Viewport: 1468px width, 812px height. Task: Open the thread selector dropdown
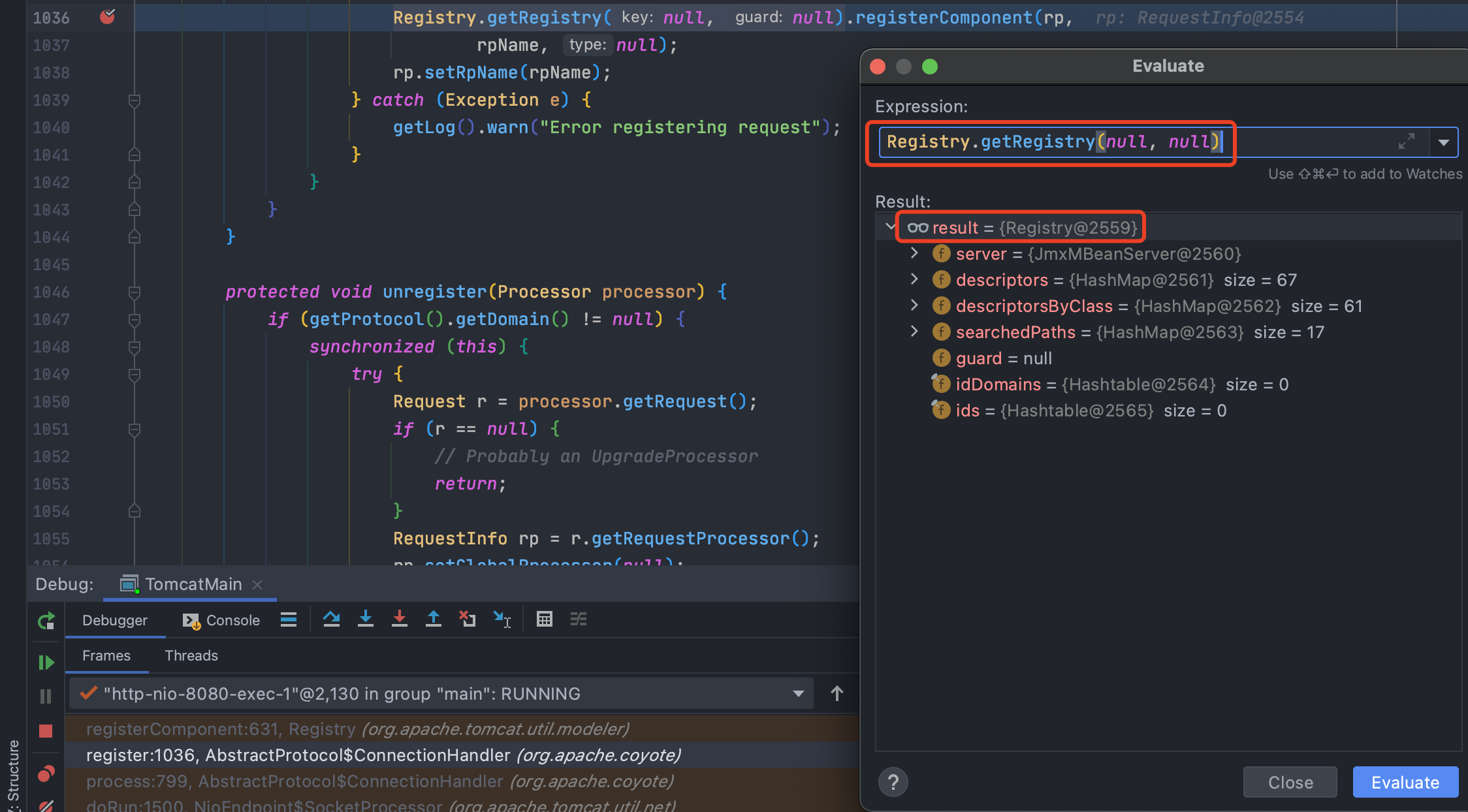click(x=798, y=693)
